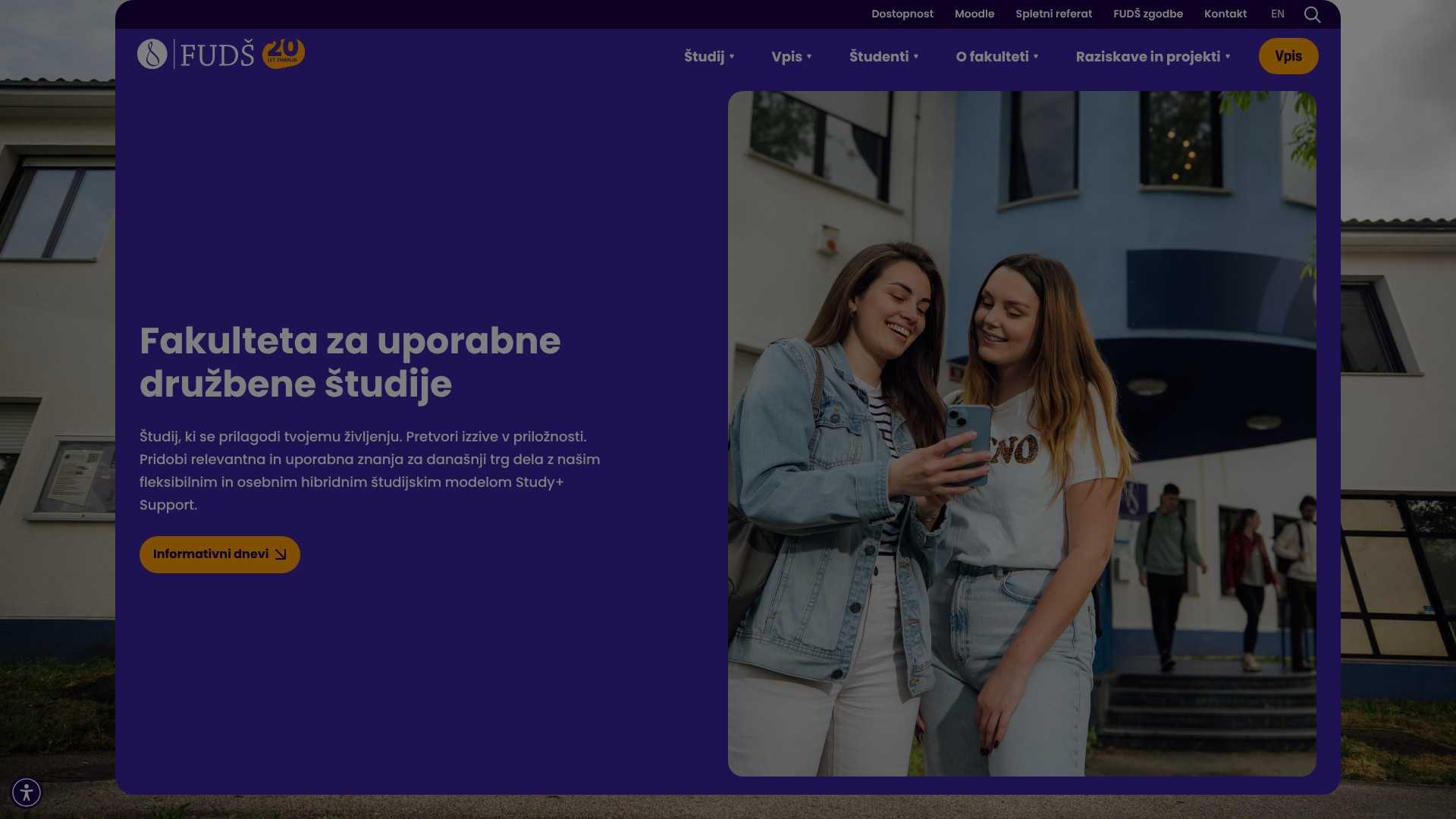Click the 20 let znanja badge
This screenshot has height=819, width=1456.
pyautogui.click(x=284, y=53)
